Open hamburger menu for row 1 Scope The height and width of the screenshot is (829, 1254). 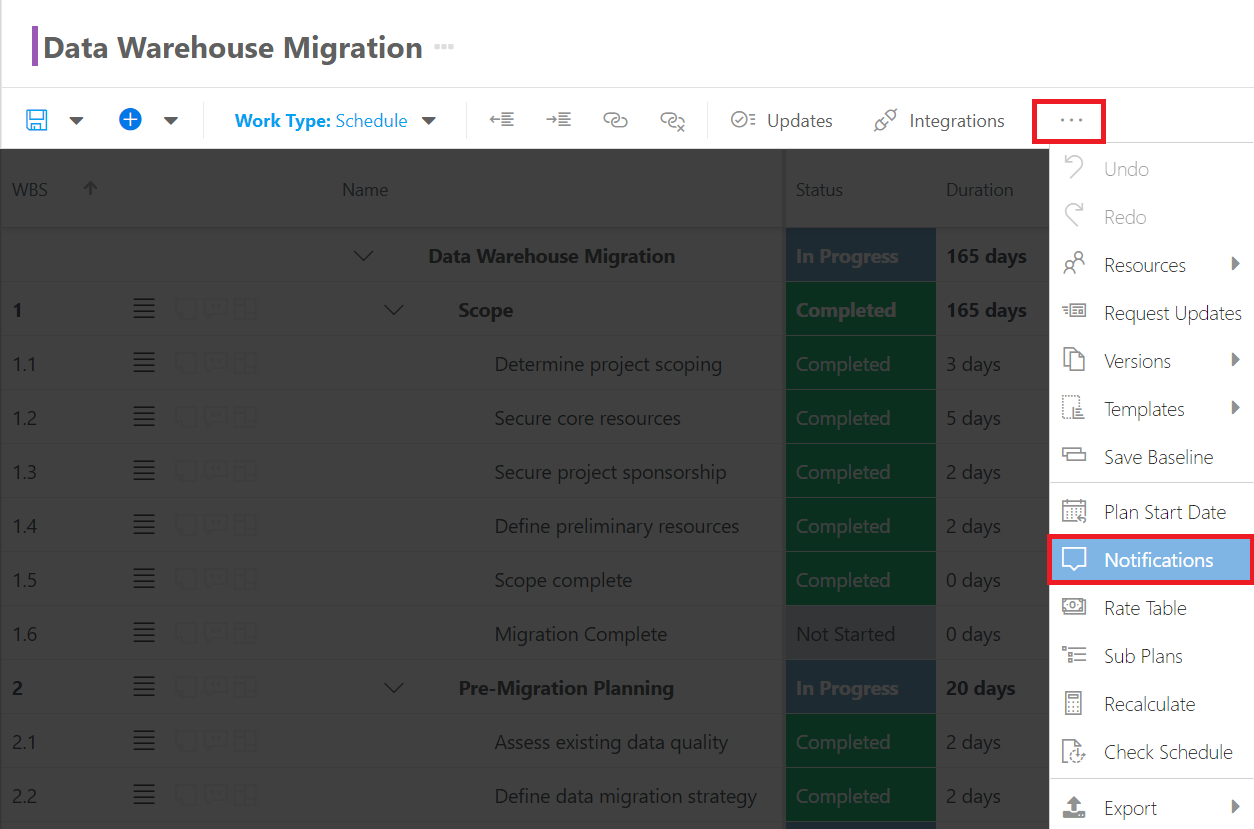[x=144, y=310]
